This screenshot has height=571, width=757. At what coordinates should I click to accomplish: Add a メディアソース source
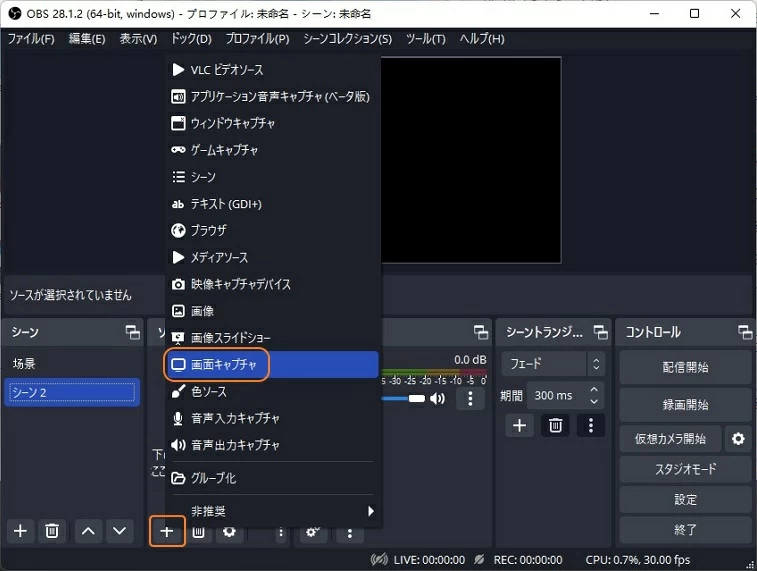[x=273, y=257]
